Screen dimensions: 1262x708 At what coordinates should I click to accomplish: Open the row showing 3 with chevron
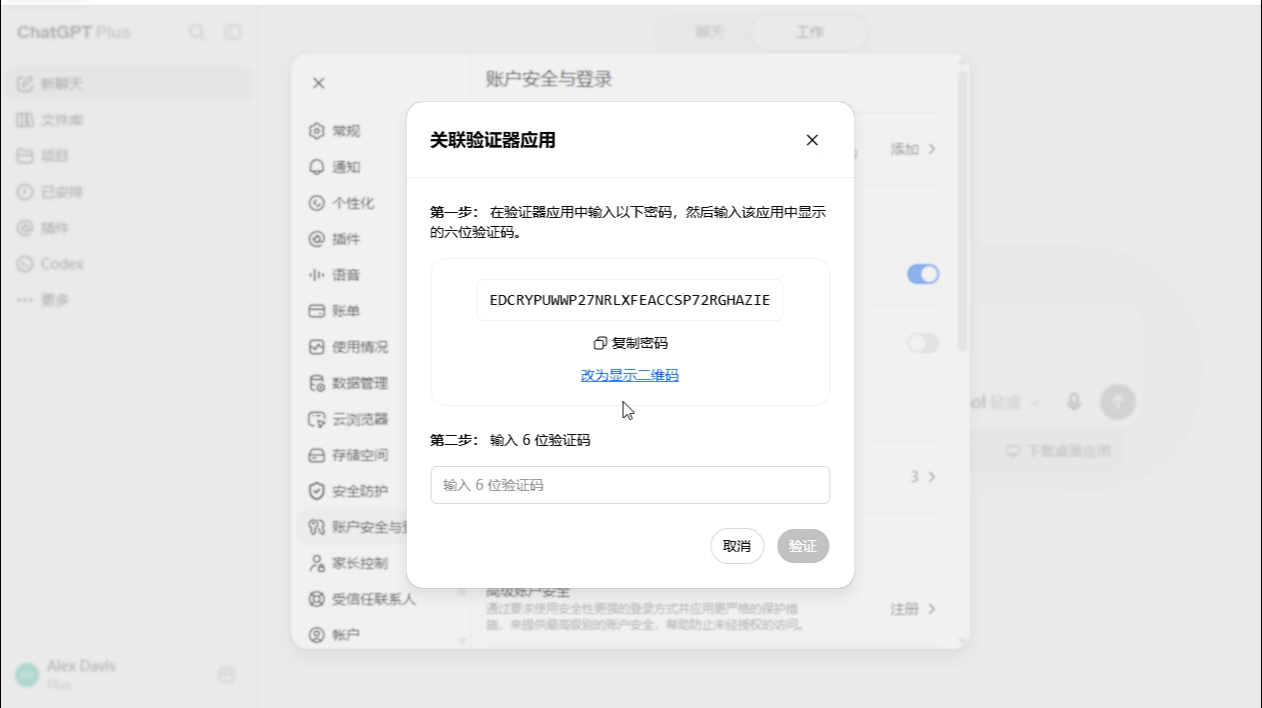tap(923, 477)
